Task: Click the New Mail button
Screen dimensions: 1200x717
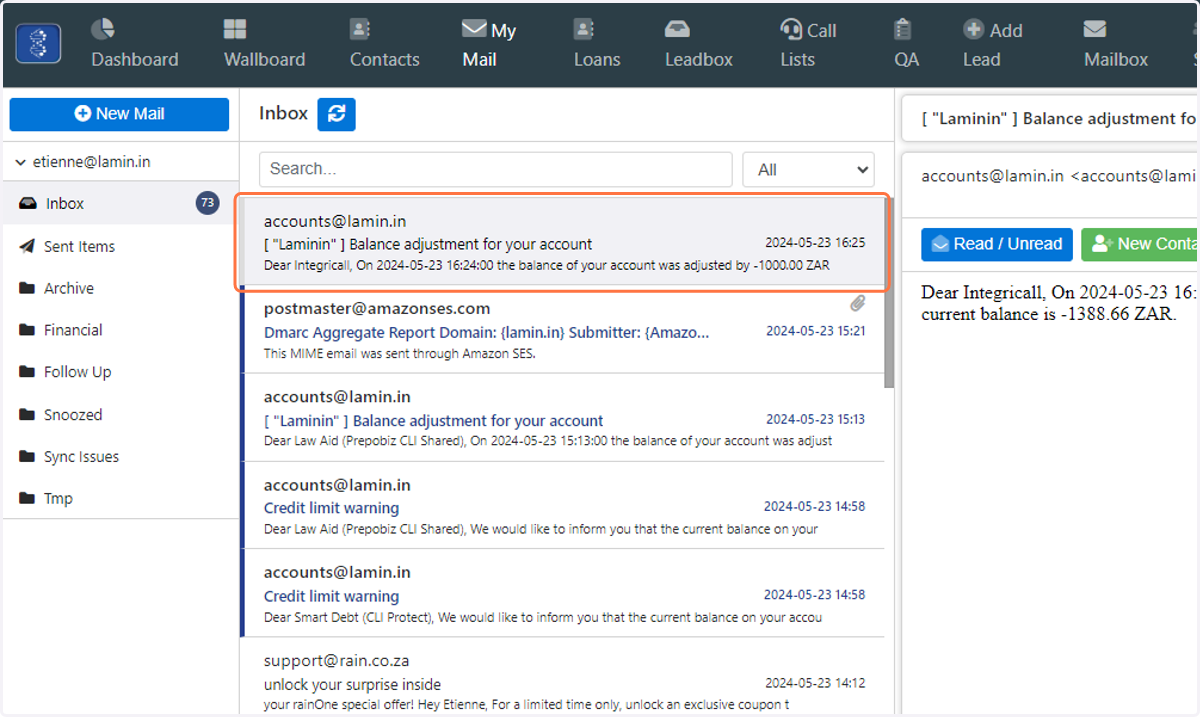Action: 119,114
